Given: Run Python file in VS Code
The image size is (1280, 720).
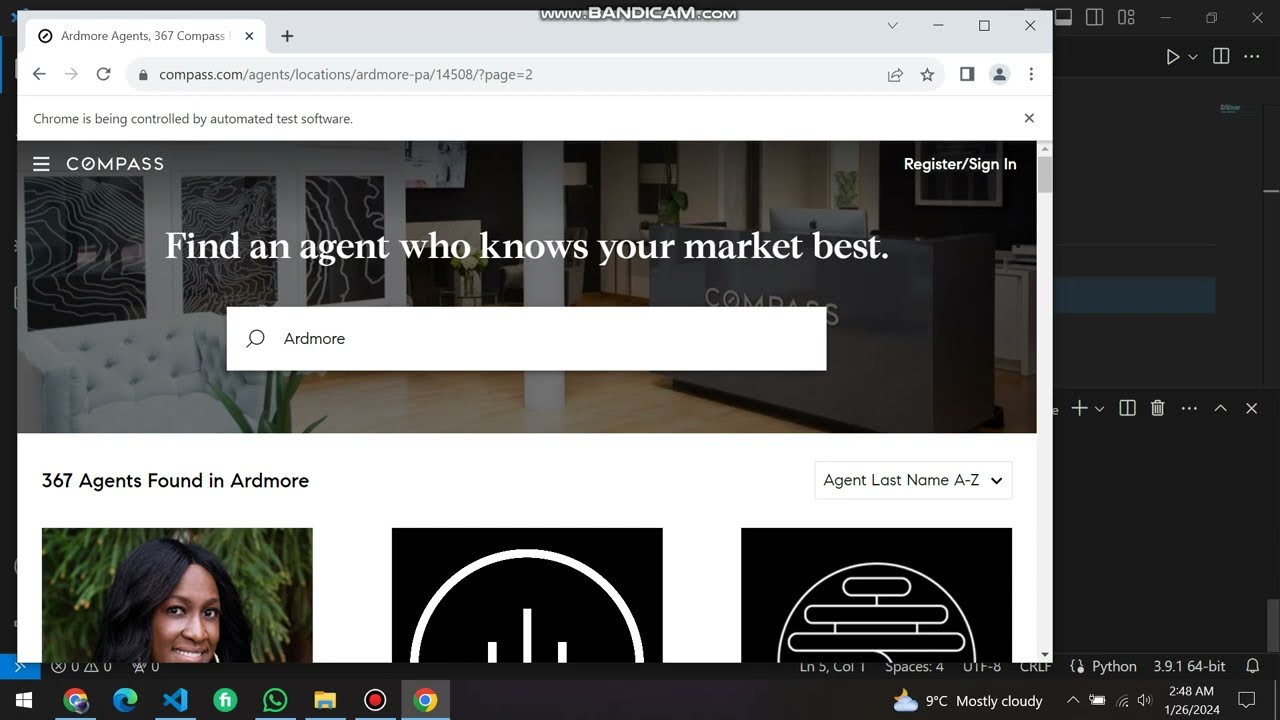Looking at the screenshot, I should 1172,57.
